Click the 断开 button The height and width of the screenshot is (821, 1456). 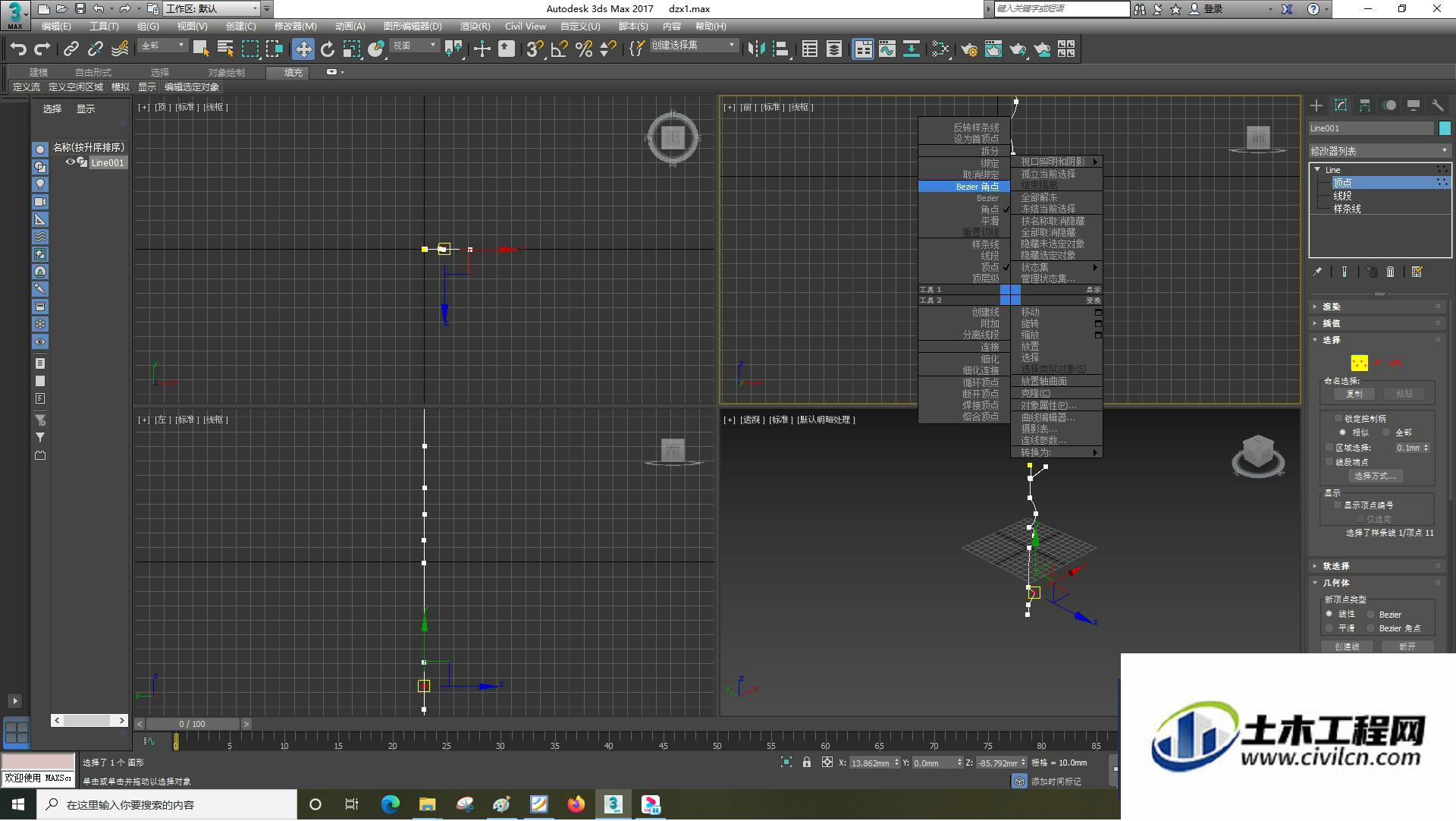pos(1407,646)
